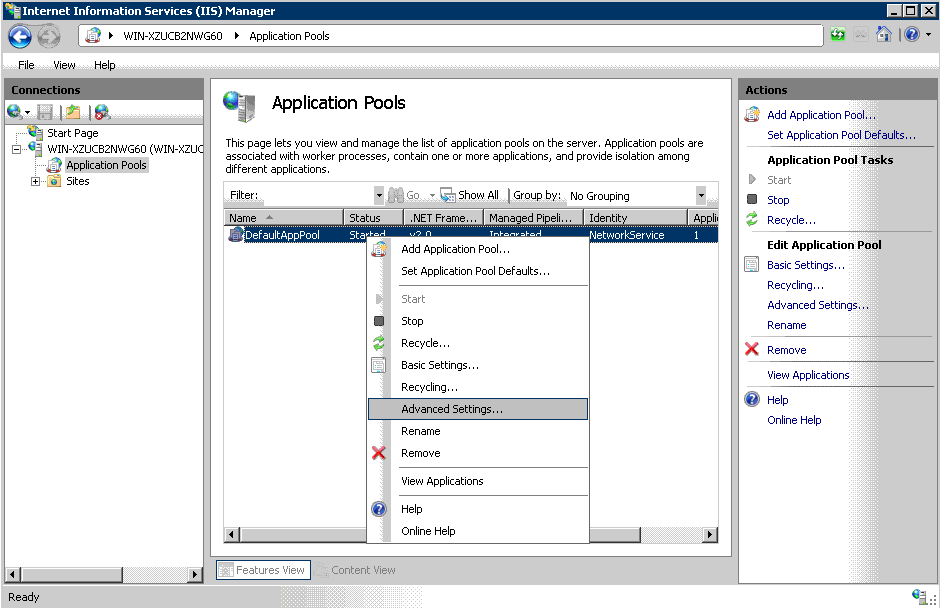Image resolution: width=940 pixels, height=608 pixels.
Task: Select Basic Settings in the context menu
Action: (440, 365)
